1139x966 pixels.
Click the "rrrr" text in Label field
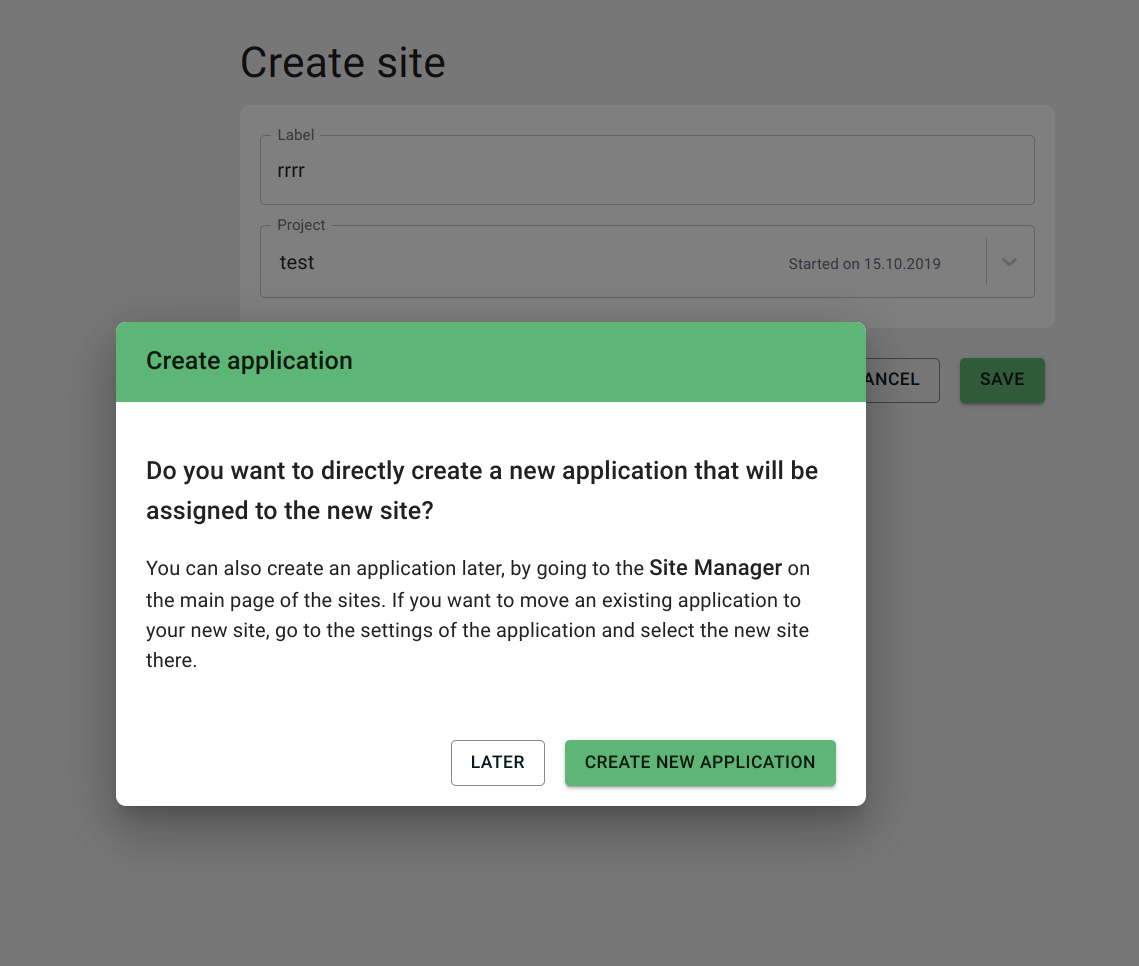point(291,171)
